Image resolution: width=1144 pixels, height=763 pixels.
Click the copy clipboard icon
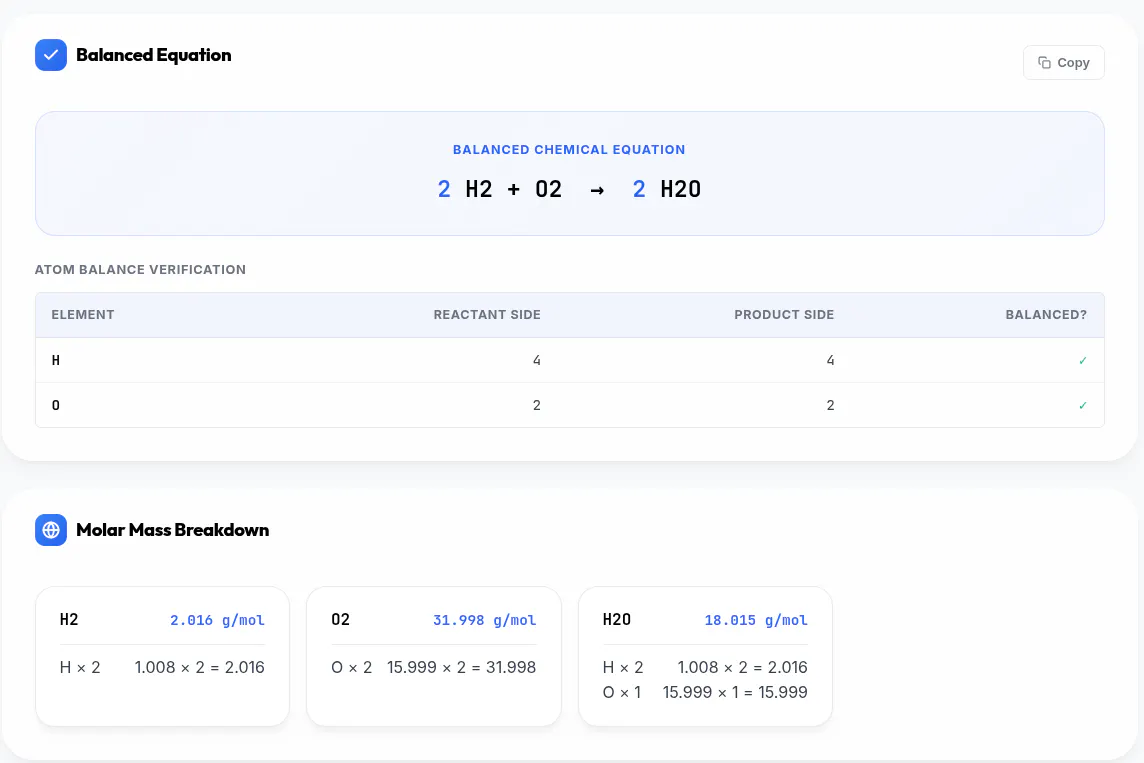pos(1044,63)
